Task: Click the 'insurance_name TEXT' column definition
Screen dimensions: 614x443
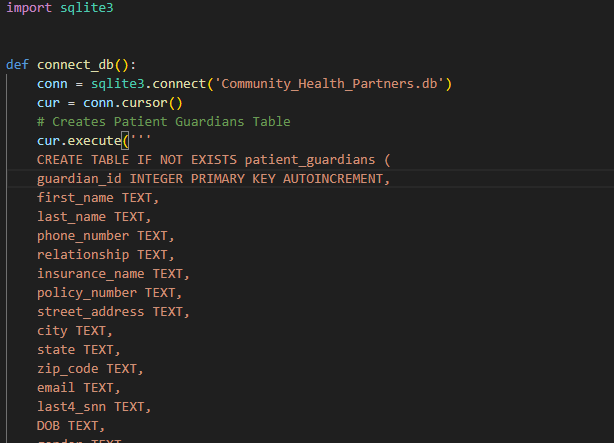Action: click(x=113, y=274)
